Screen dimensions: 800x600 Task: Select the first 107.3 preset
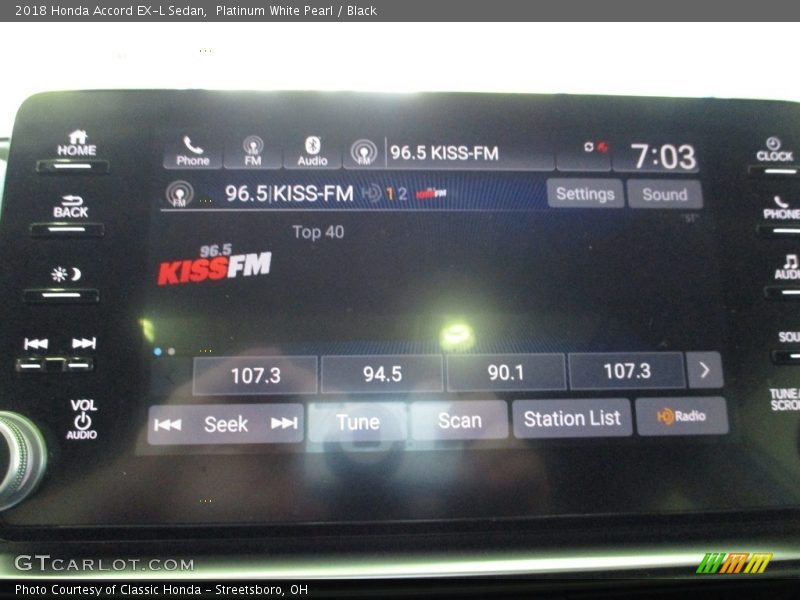tap(255, 376)
